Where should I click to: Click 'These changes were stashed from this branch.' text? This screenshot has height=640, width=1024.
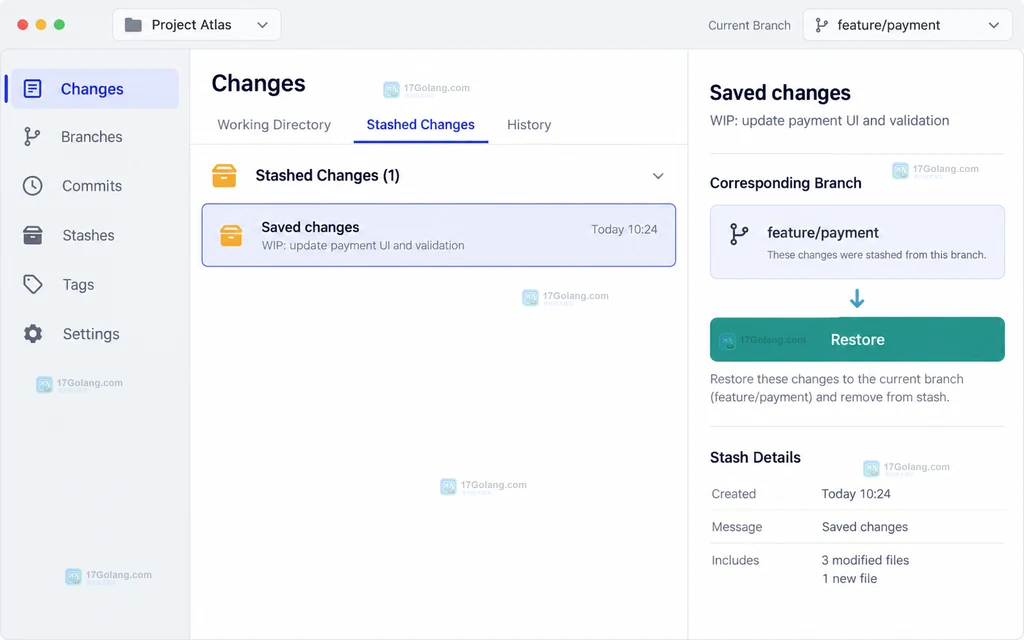click(x=876, y=255)
